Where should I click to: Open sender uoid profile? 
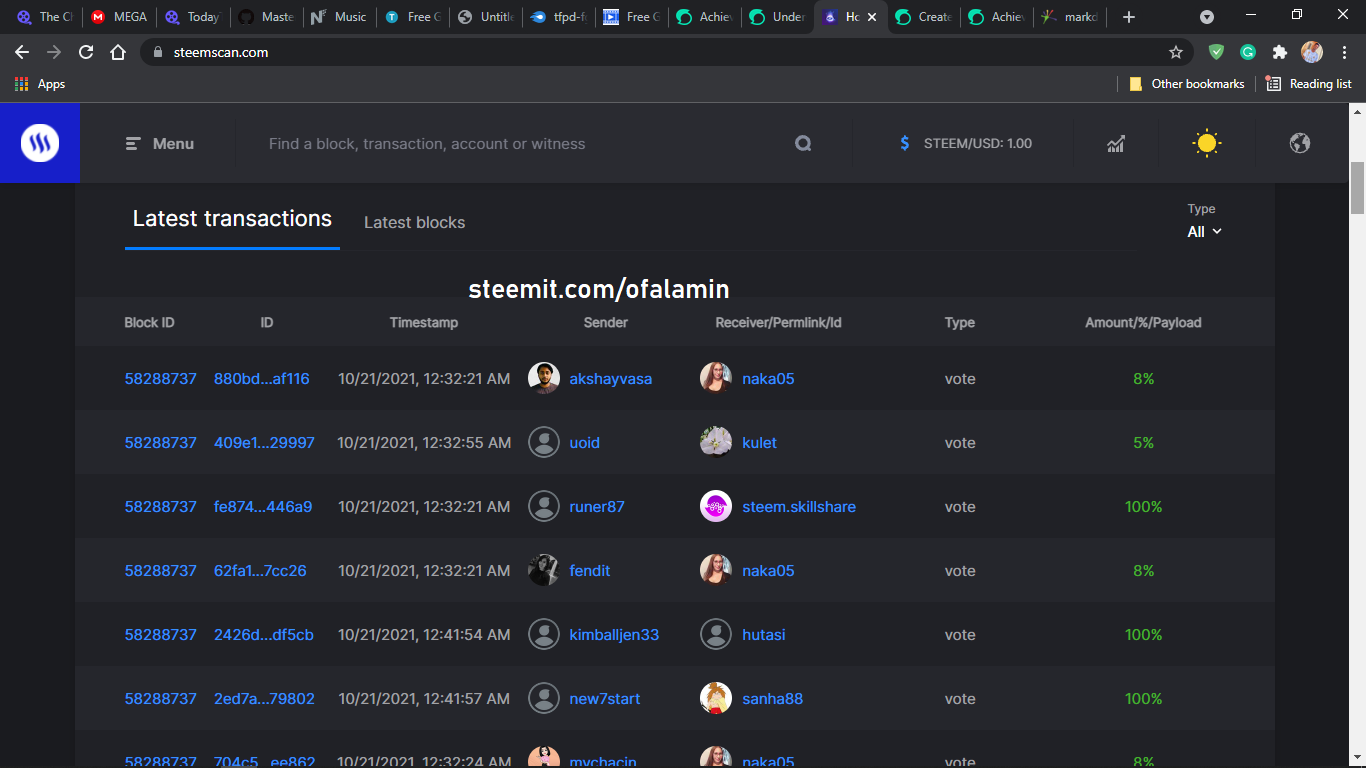[584, 443]
